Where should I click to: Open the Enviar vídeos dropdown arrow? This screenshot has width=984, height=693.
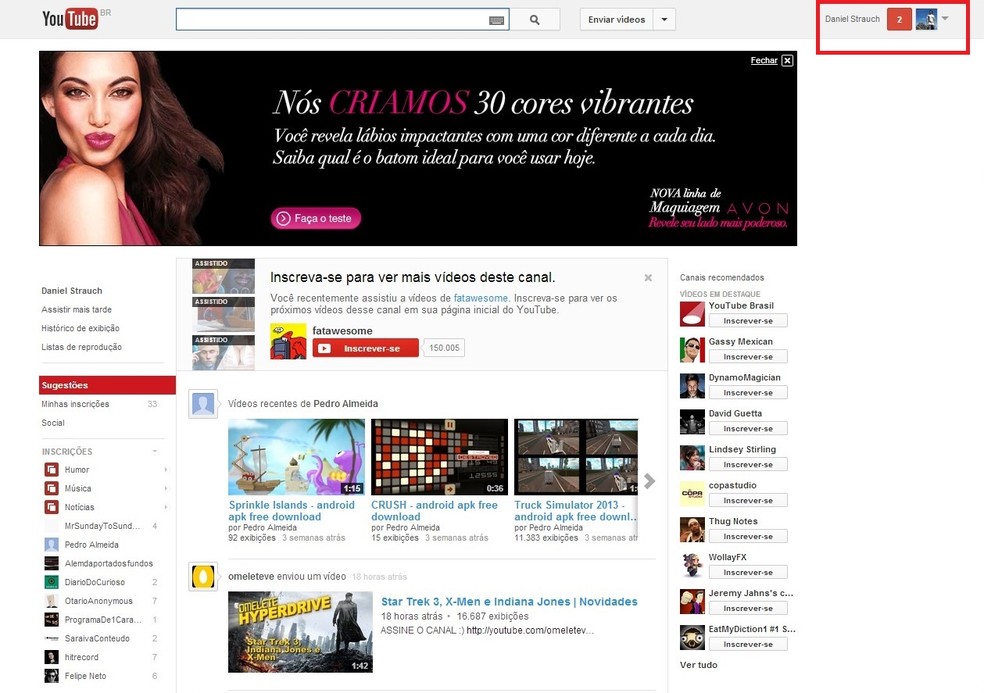pyautogui.click(x=665, y=20)
